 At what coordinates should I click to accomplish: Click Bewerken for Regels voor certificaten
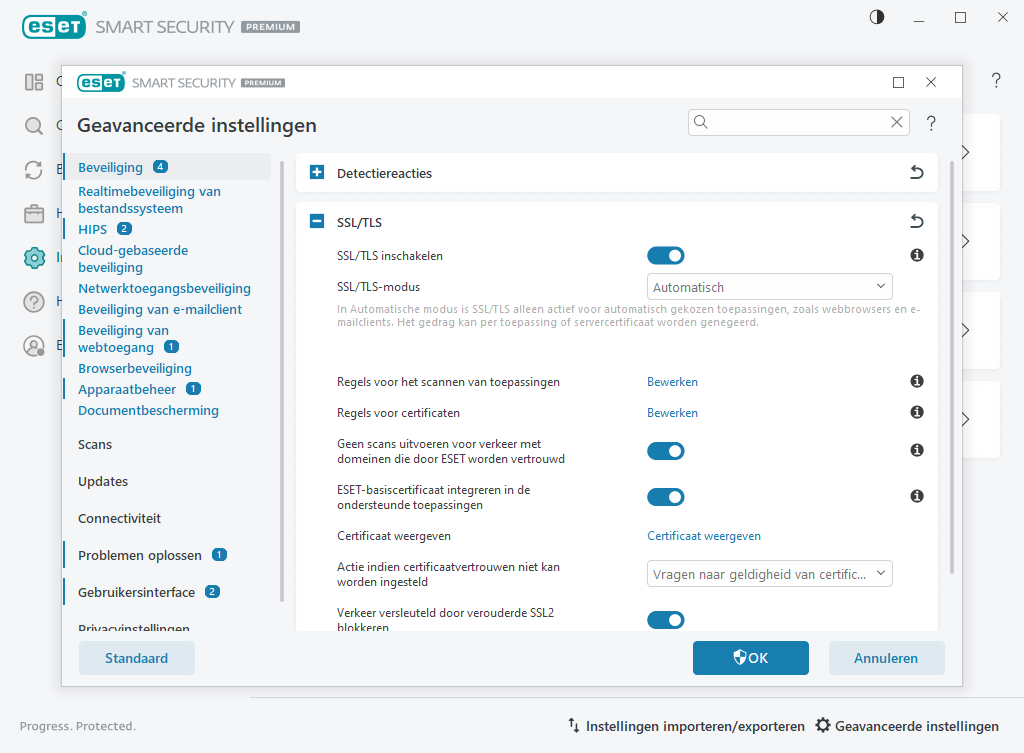(672, 412)
